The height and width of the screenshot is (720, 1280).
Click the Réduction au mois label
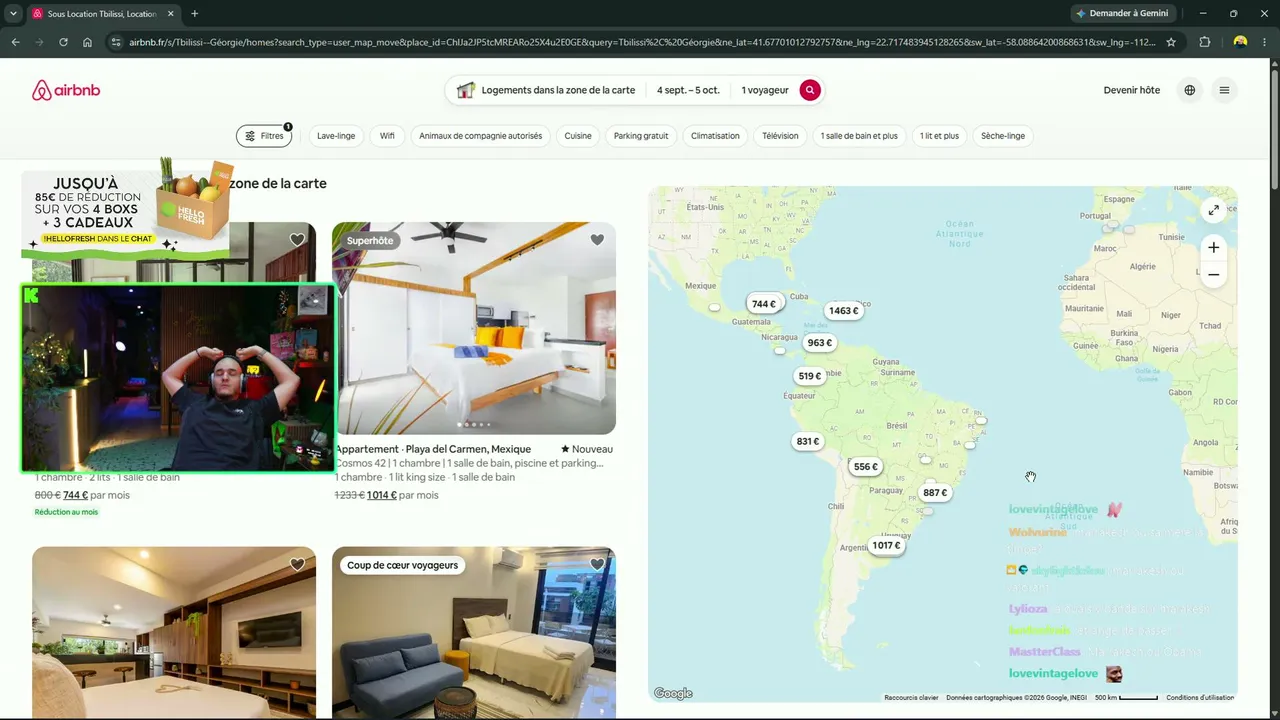66,512
